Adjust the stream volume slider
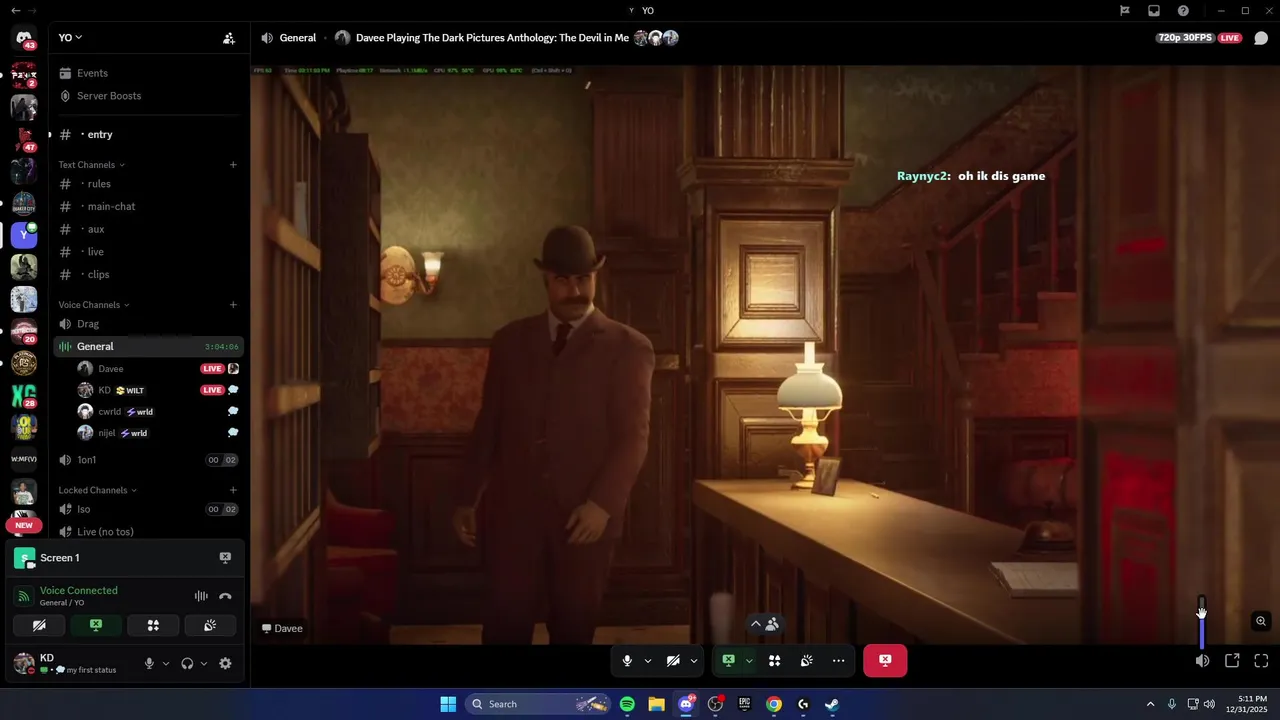 click(1202, 622)
